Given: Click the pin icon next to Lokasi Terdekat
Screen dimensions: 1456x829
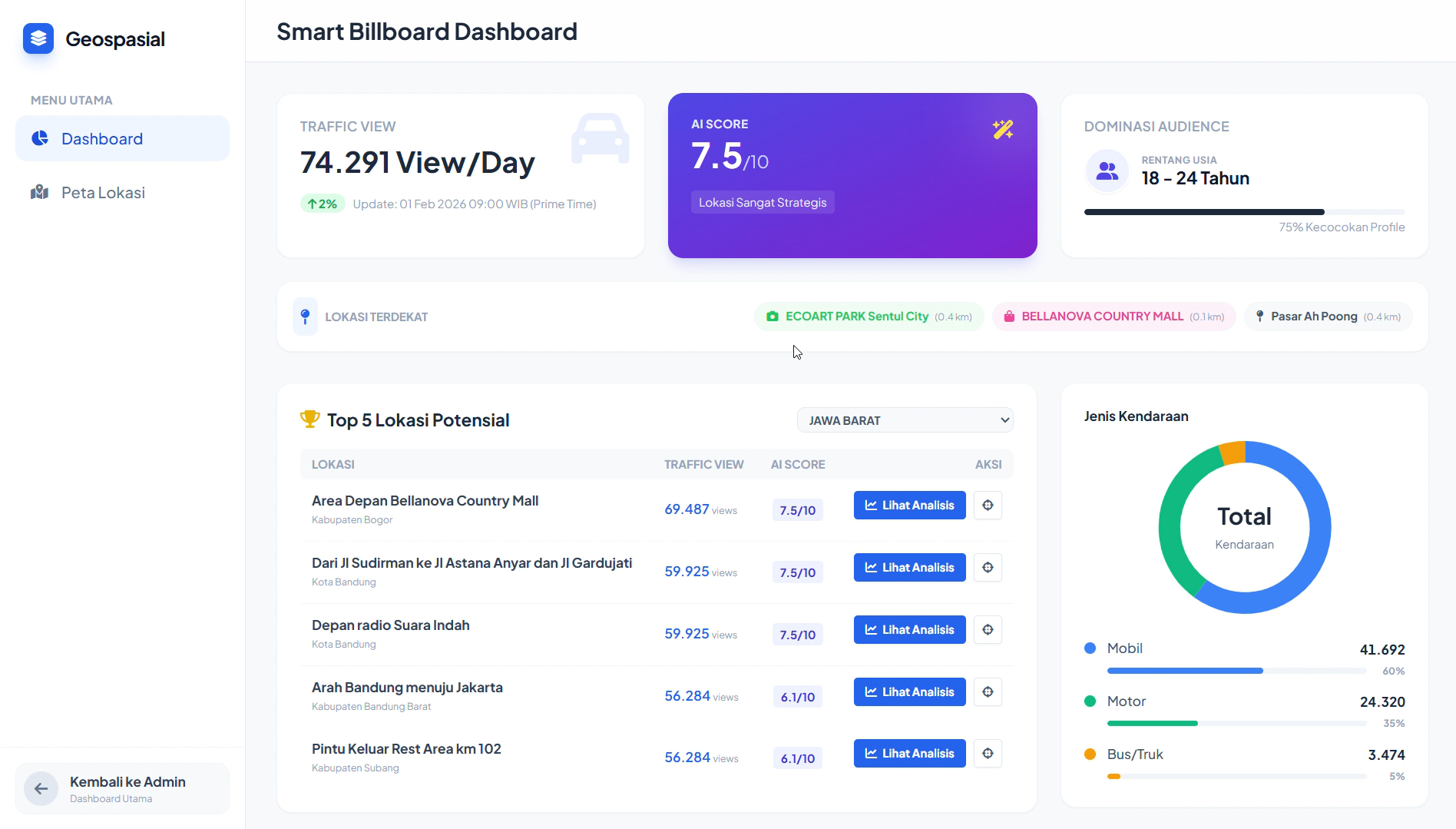Looking at the screenshot, I should coord(305,317).
